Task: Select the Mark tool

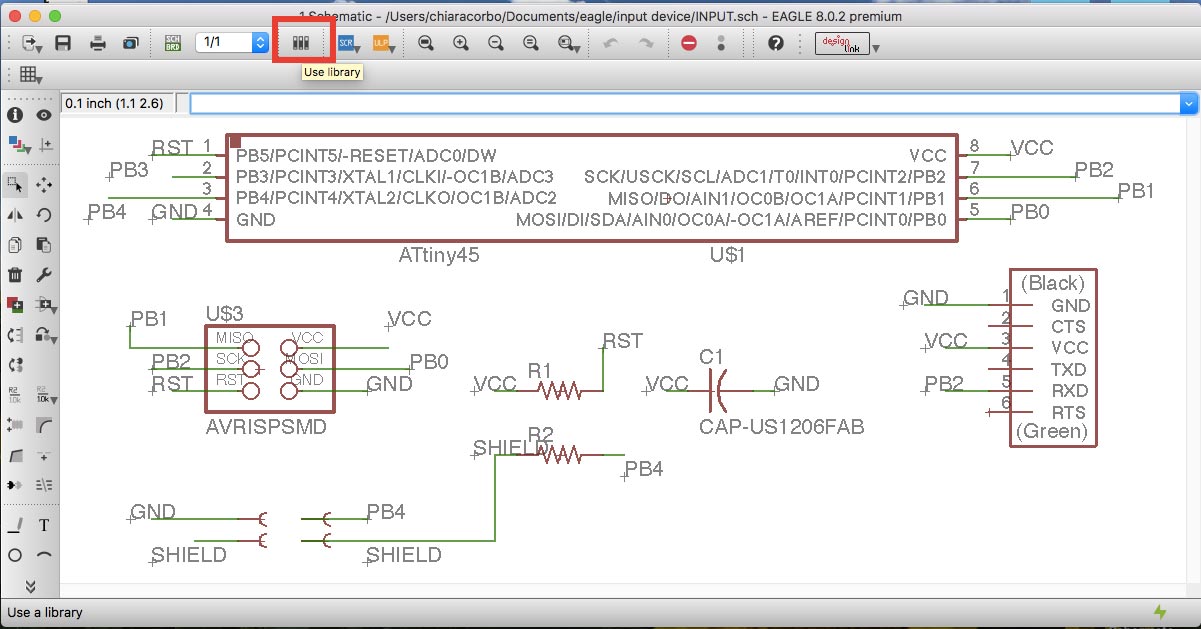Action: [46, 144]
